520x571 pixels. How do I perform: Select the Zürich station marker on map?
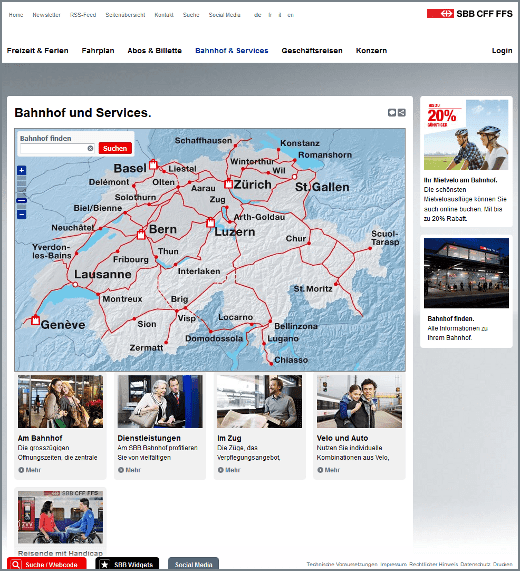point(228,183)
